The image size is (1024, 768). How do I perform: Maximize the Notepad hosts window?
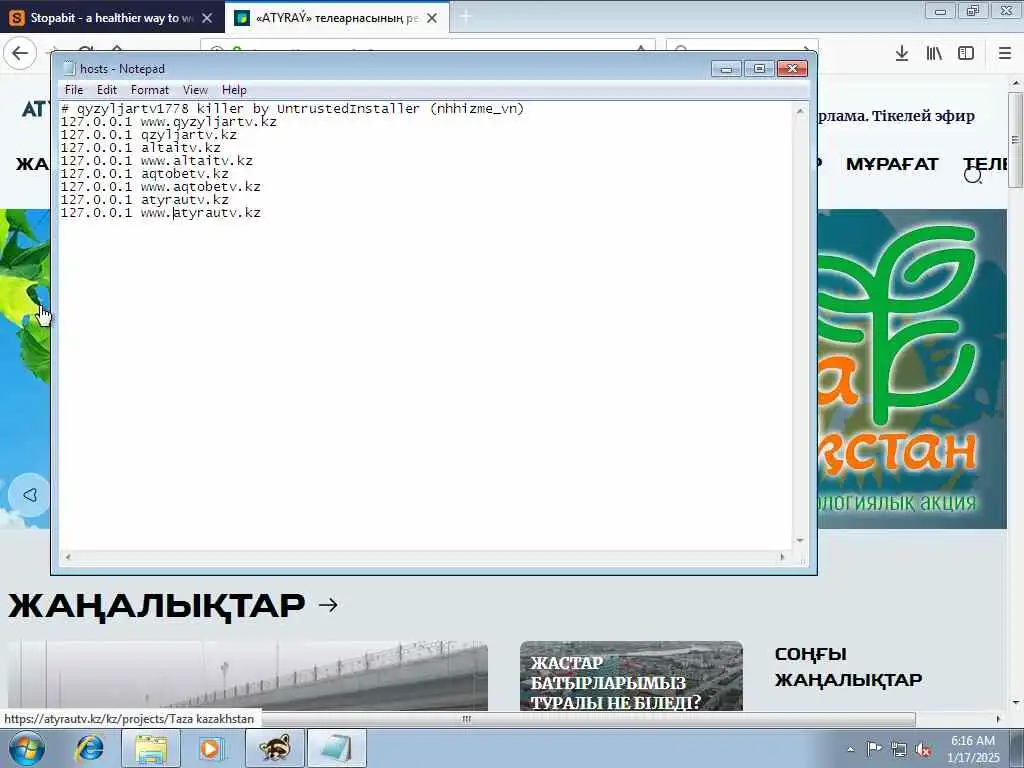coord(759,69)
